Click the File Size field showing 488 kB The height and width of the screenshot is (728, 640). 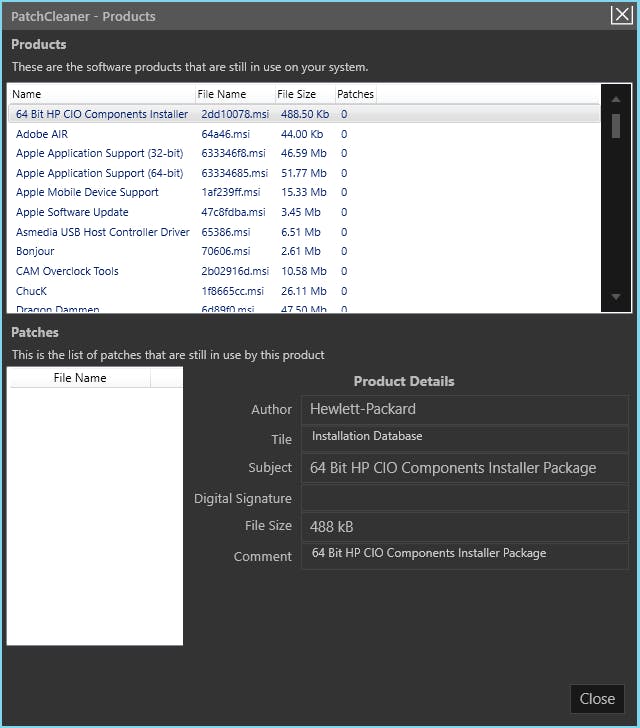465,527
